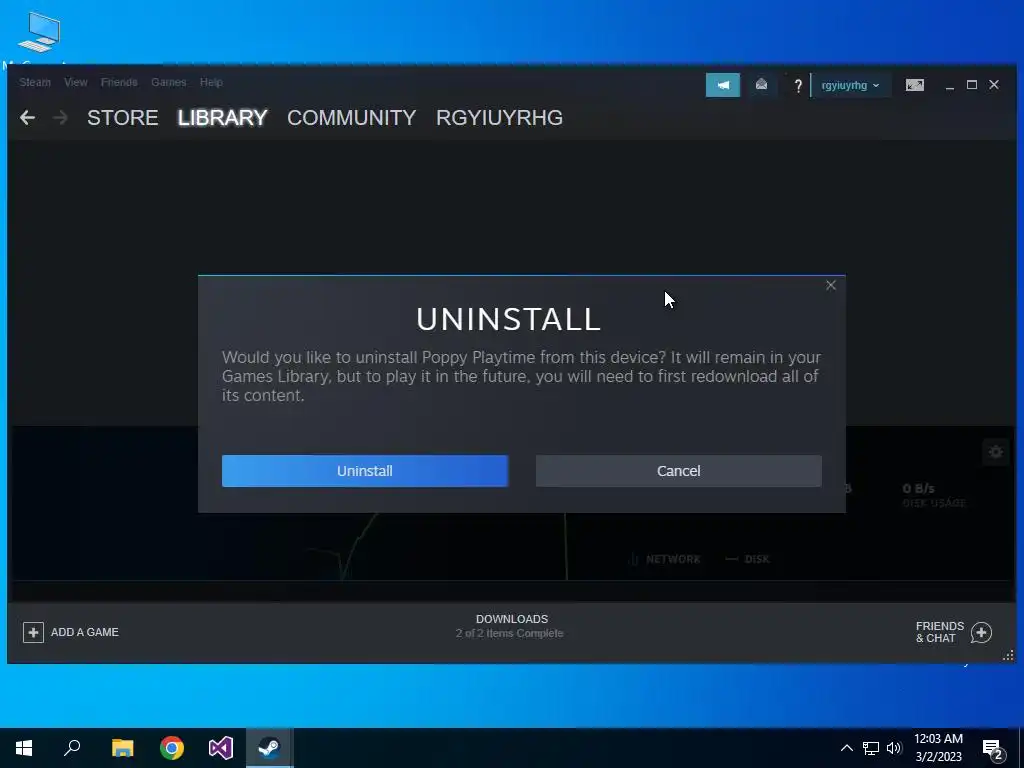The width and height of the screenshot is (1024, 768).
Task: Open Windows taskbar search
Action: point(72,748)
